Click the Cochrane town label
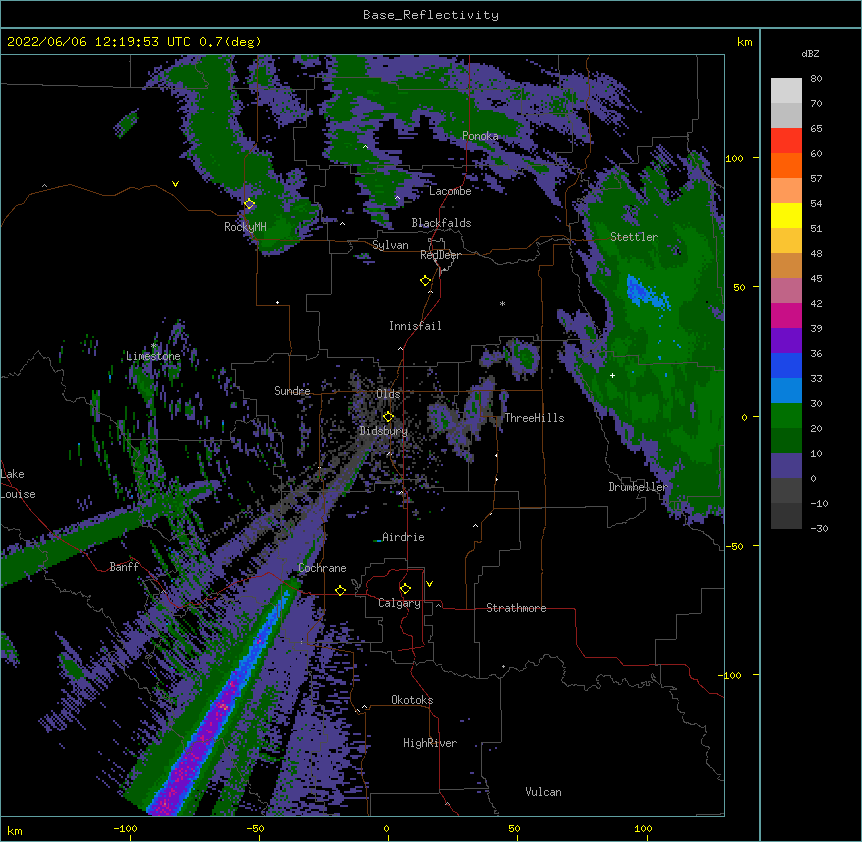Screen dimensions: 862x842 322,568
